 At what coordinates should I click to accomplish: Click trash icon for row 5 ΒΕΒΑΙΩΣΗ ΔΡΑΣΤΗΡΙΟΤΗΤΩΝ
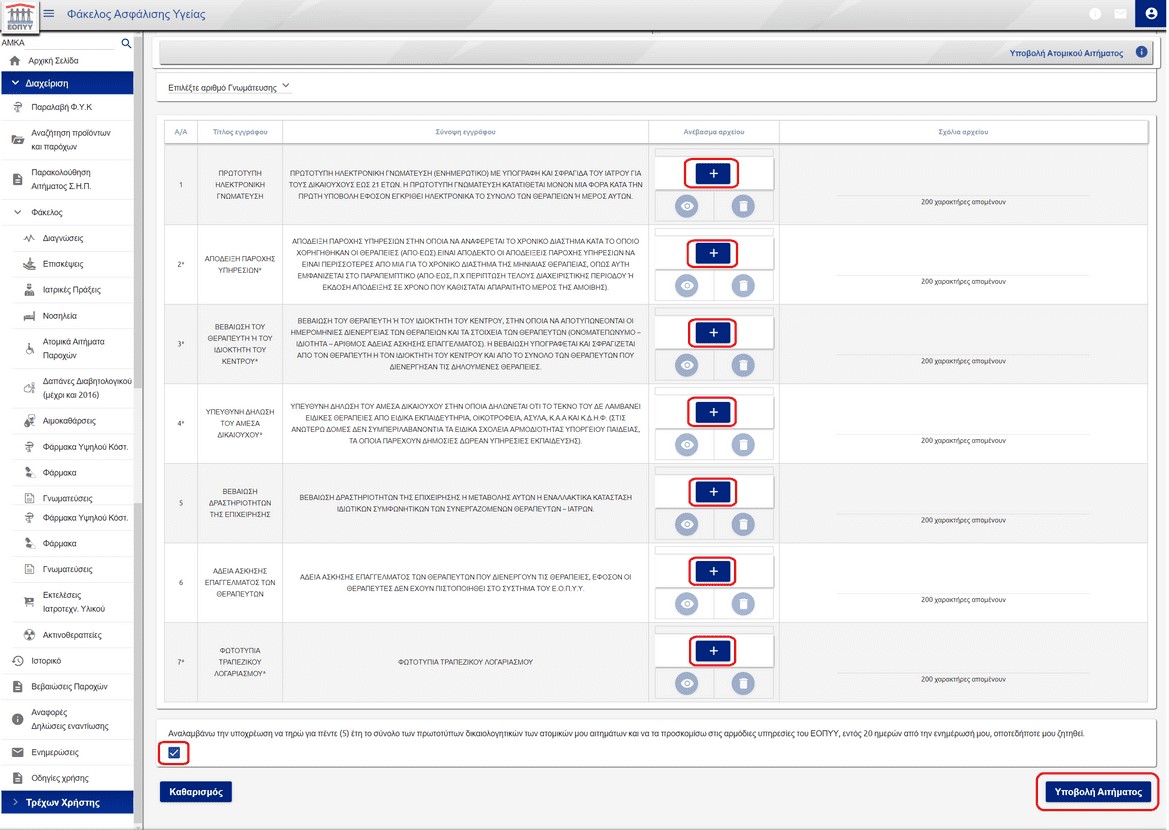[742, 524]
